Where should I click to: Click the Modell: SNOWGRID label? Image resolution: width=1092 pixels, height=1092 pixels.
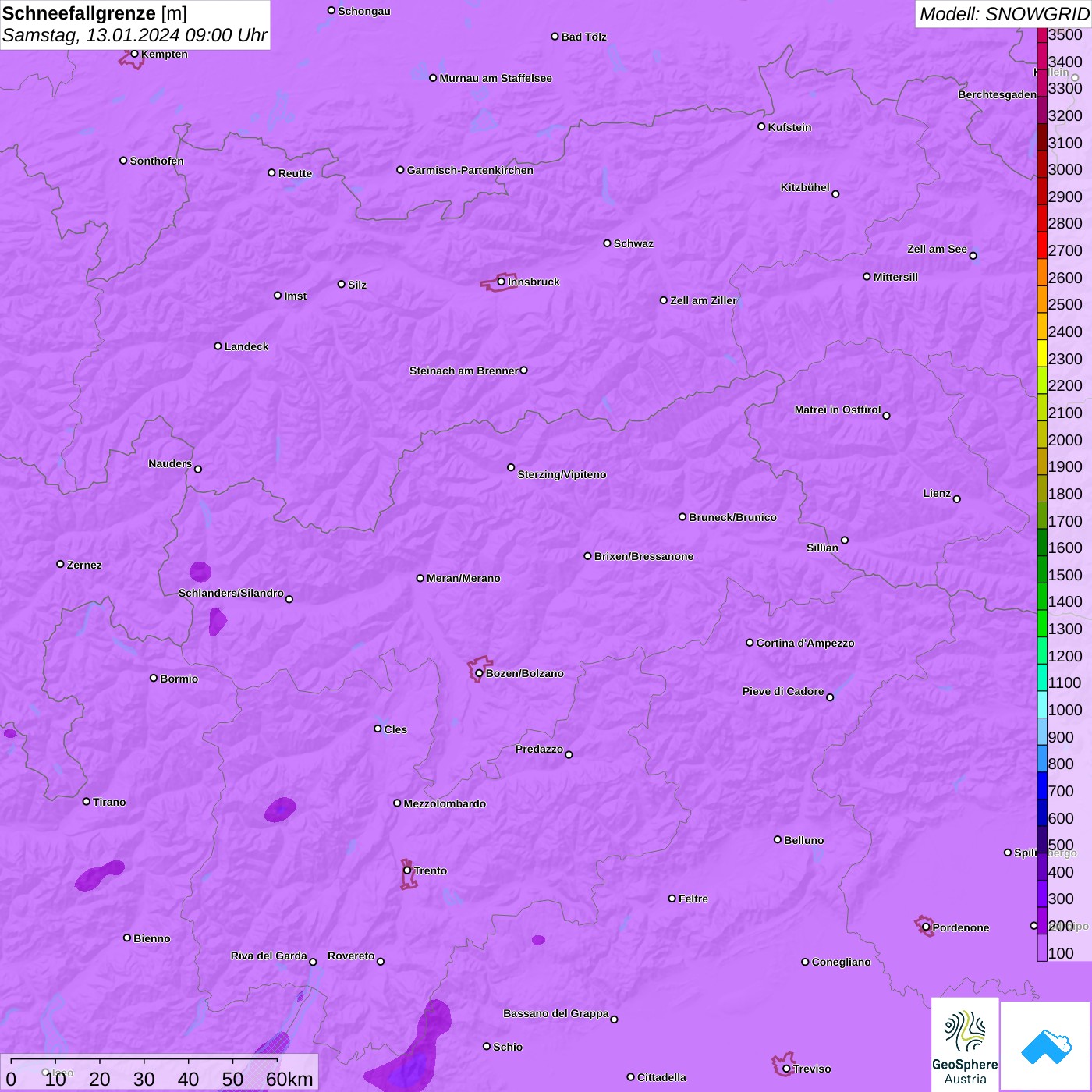click(1004, 14)
